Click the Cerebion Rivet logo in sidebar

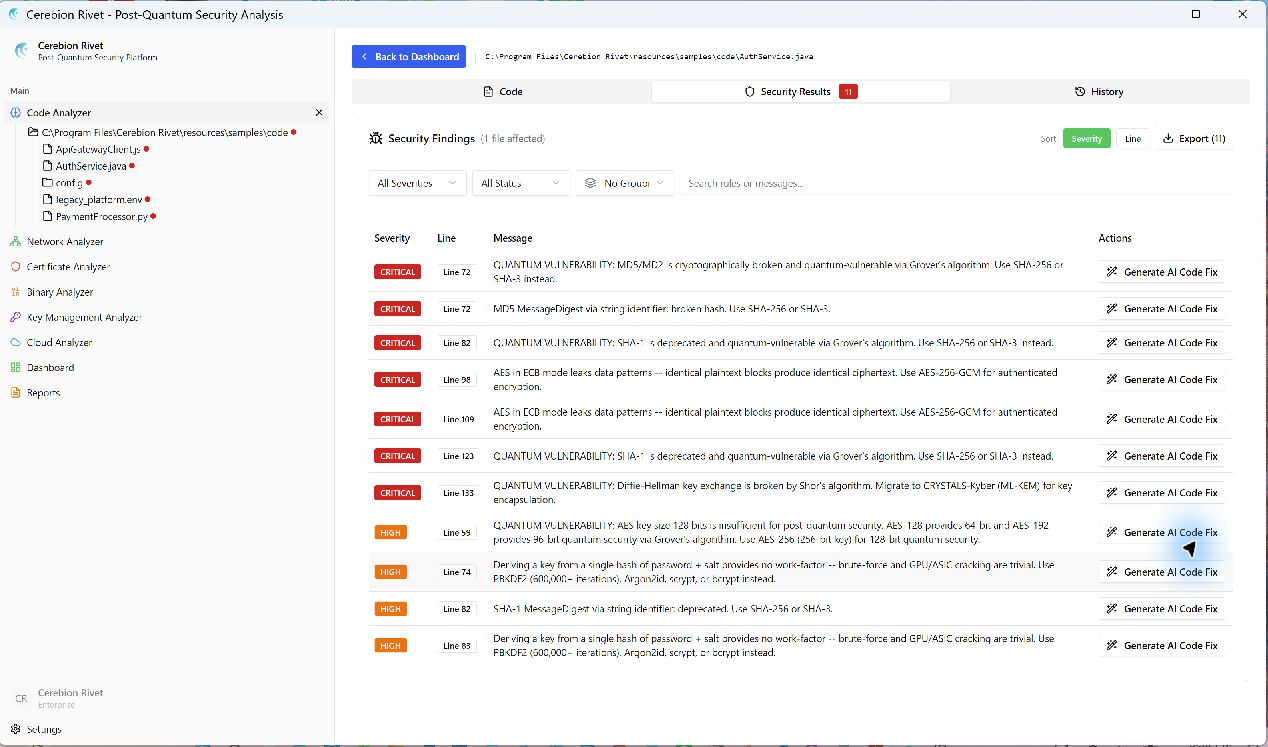point(22,50)
